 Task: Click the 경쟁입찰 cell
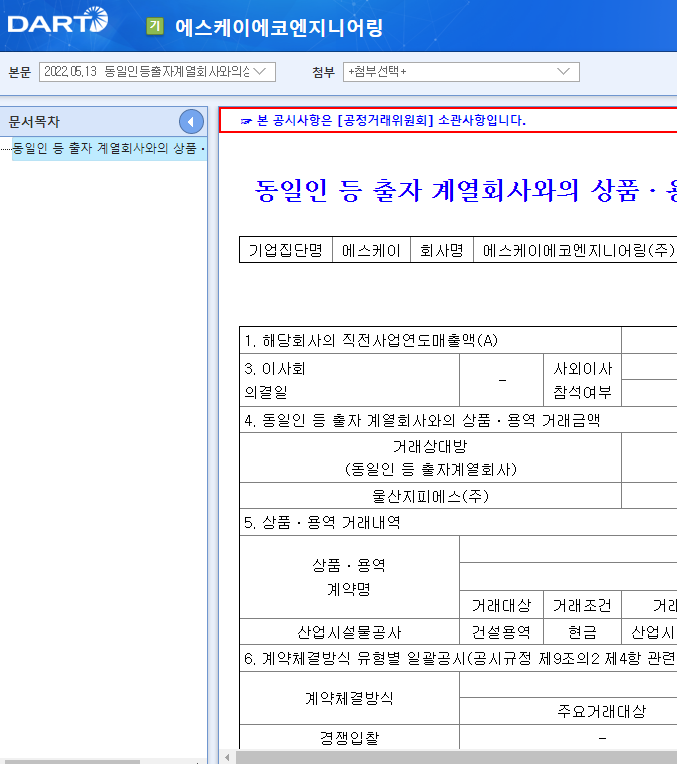coord(349,738)
